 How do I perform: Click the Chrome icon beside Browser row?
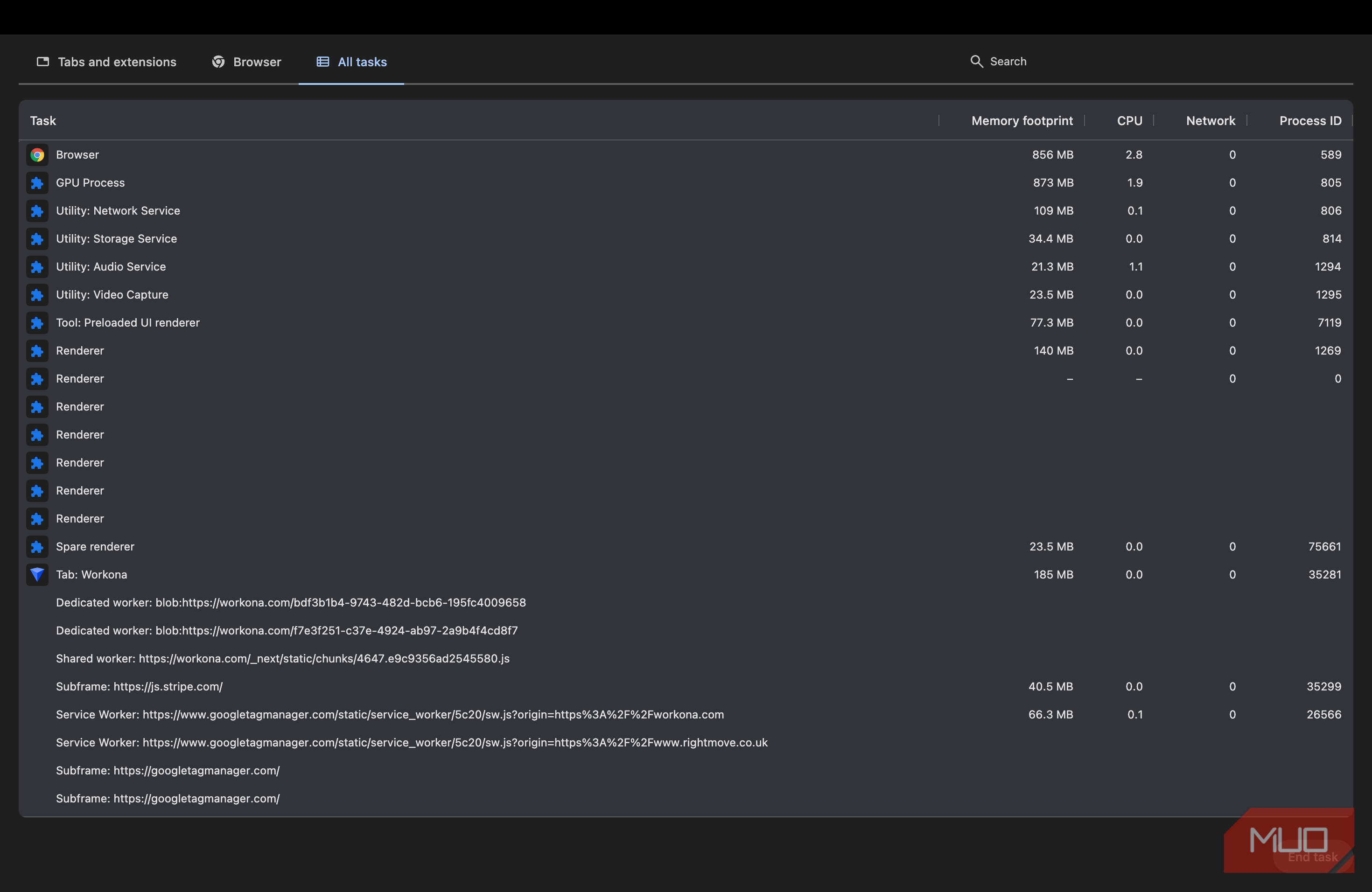37,155
